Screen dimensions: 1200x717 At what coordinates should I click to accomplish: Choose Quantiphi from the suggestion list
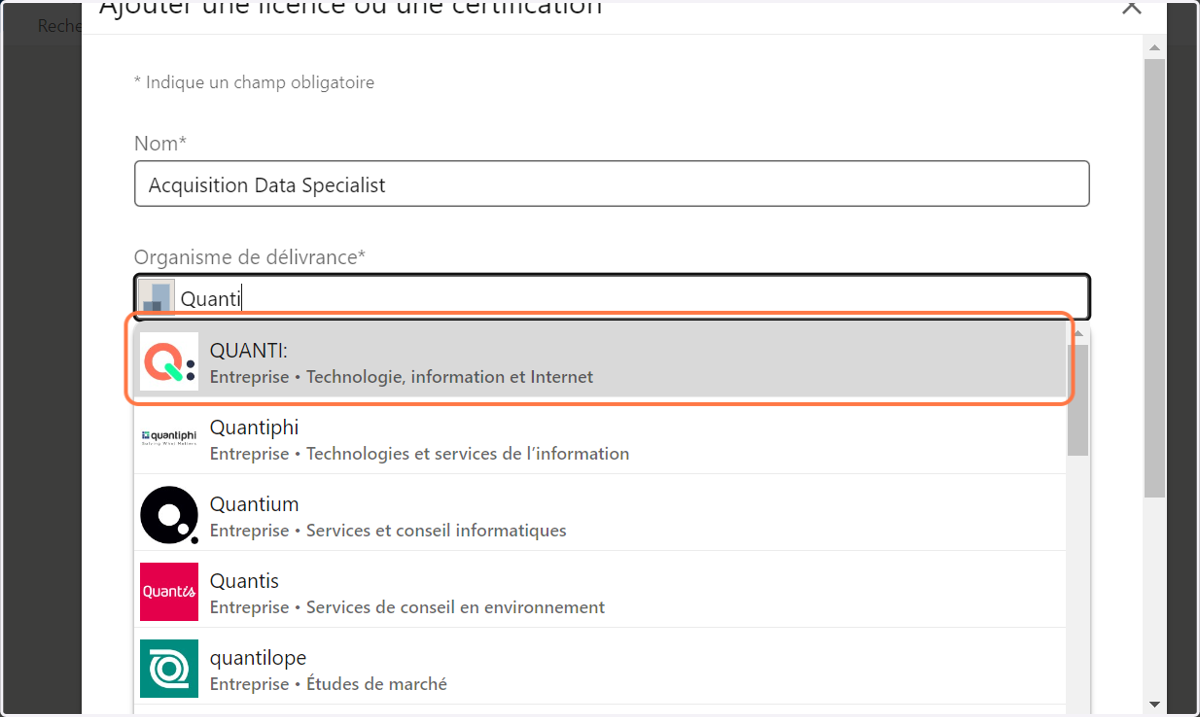(600, 436)
